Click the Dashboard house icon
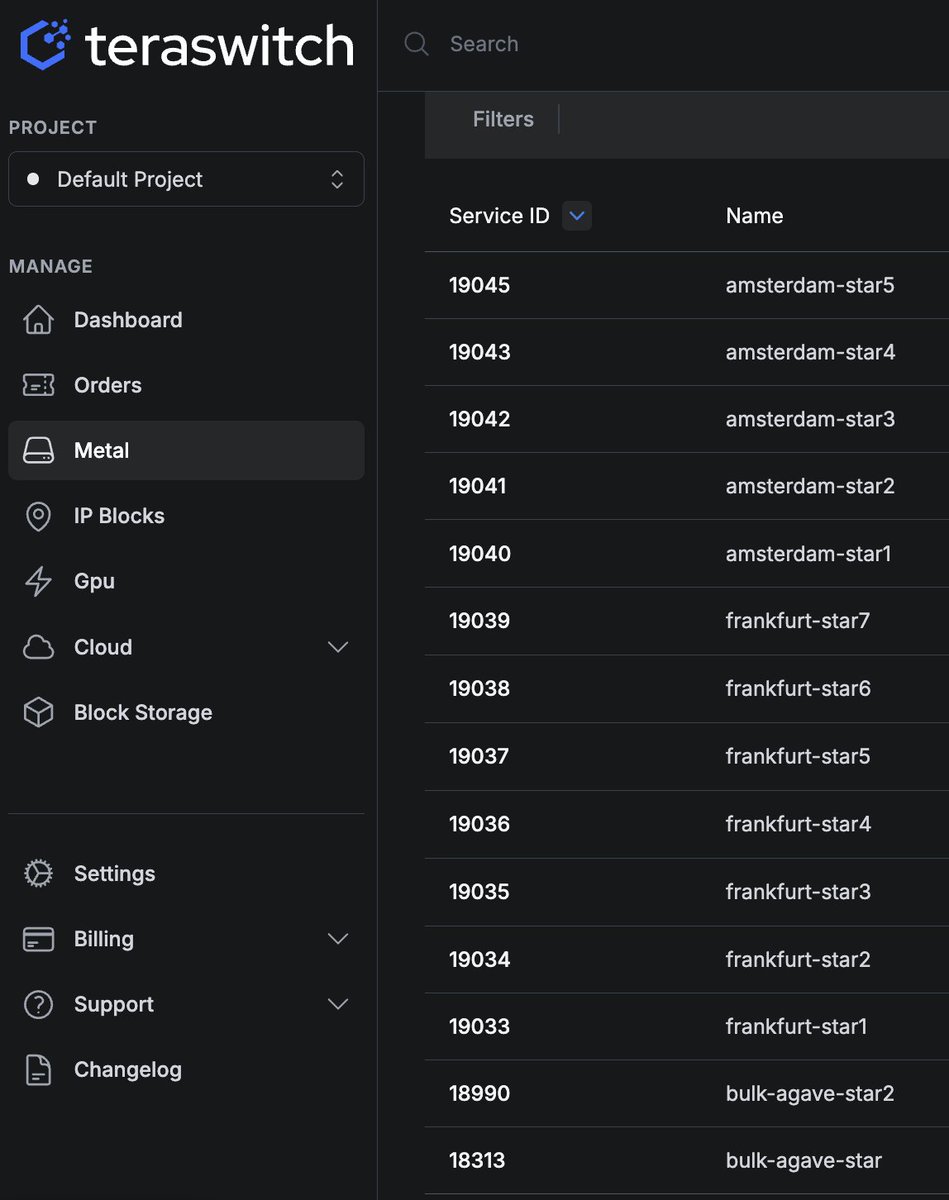This screenshot has width=949, height=1200. point(38,320)
